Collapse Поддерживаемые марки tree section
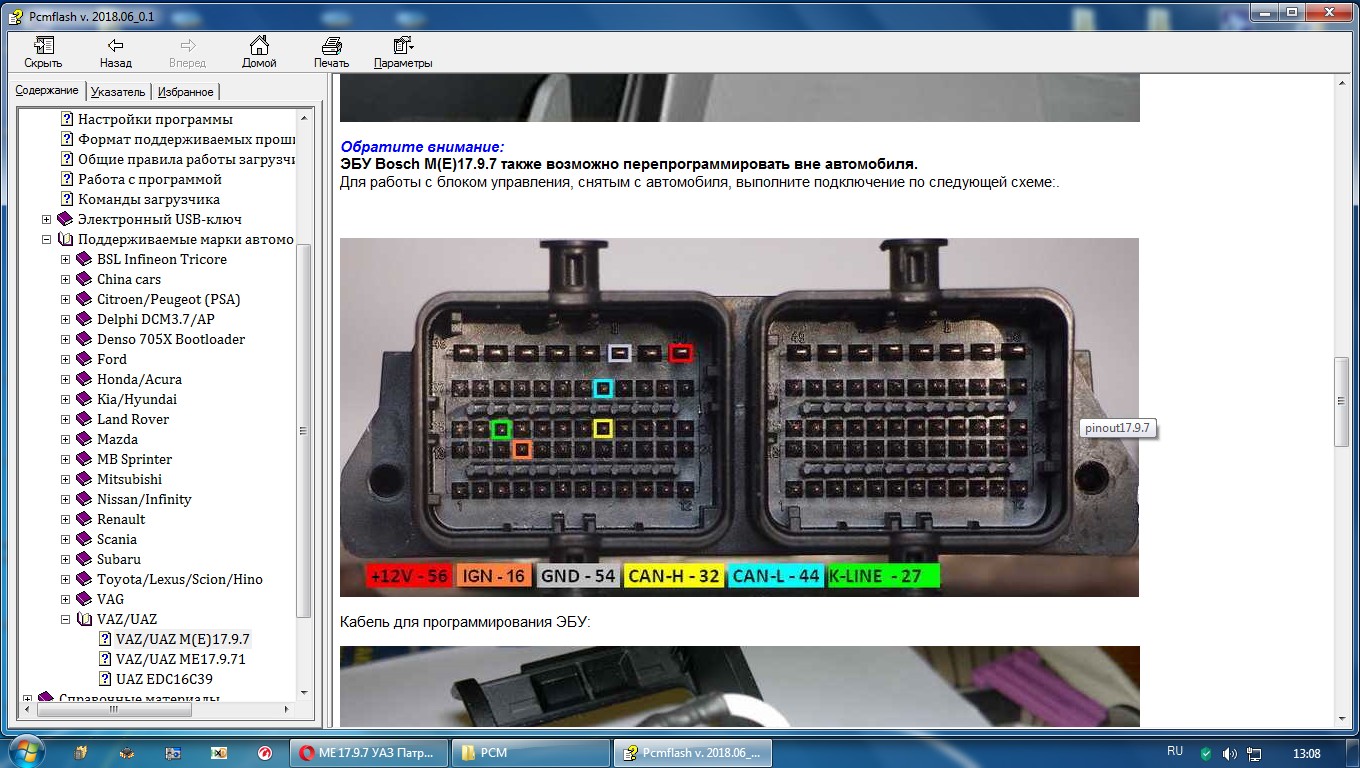Viewport: 1360px width, 768px height. pyautogui.click(x=46, y=239)
